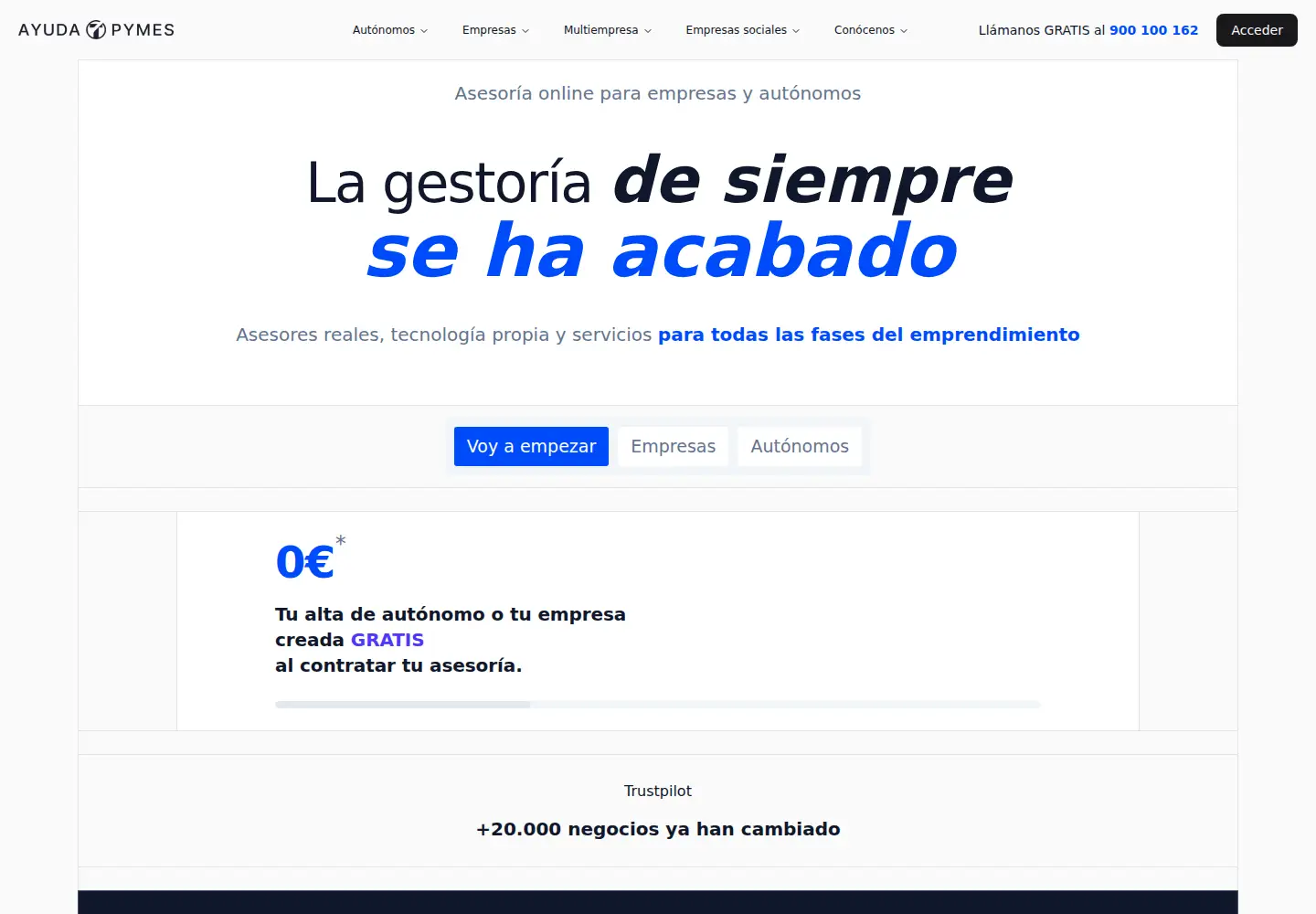
Task: Click 'Asesoría online para empresas y autónomos' text
Action: pyautogui.click(x=658, y=93)
